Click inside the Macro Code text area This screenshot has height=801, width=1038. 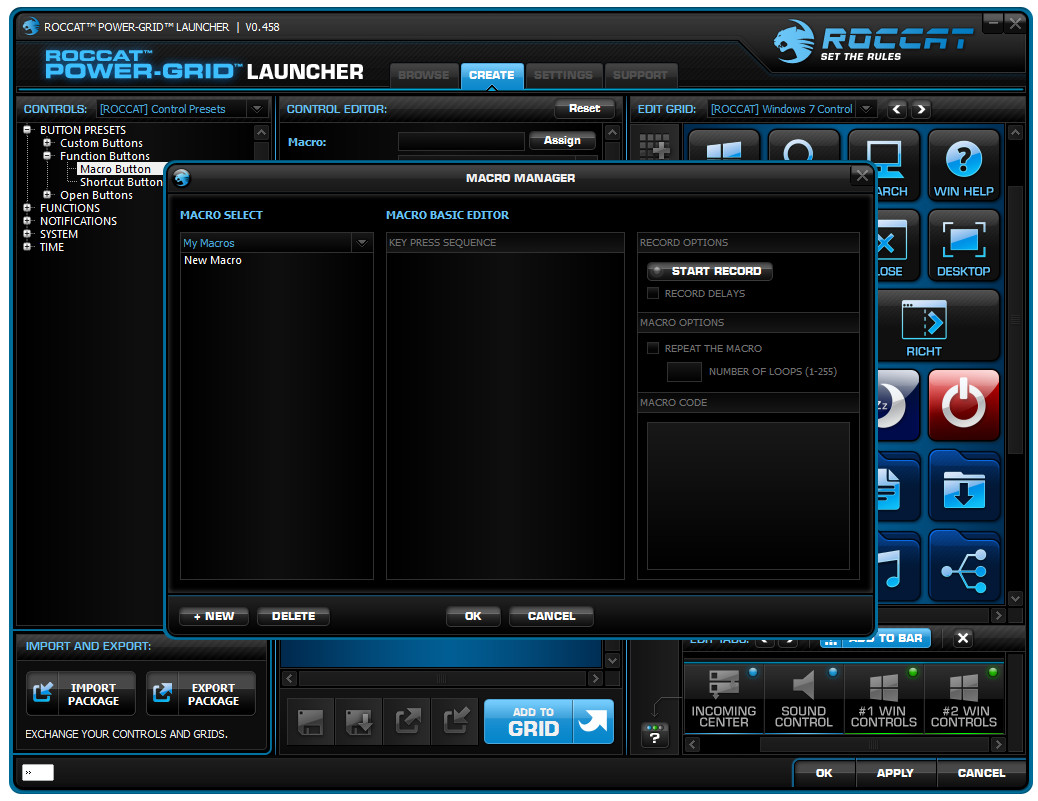(748, 496)
